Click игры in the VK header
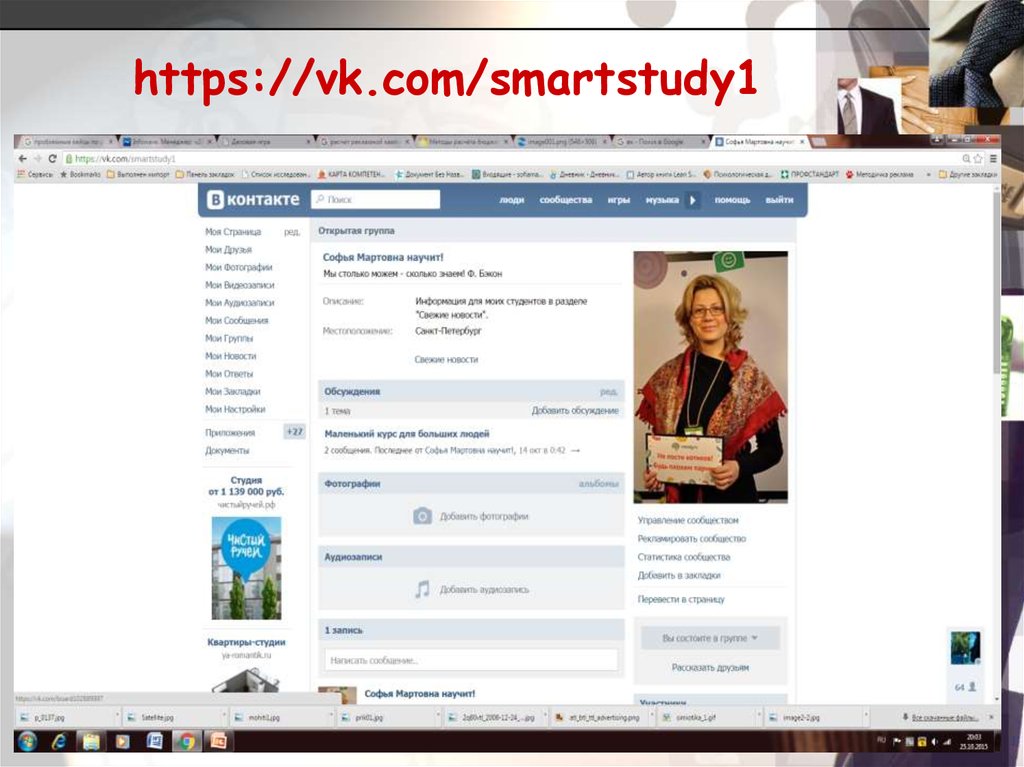The width and height of the screenshot is (1024, 767). coord(618,200)
